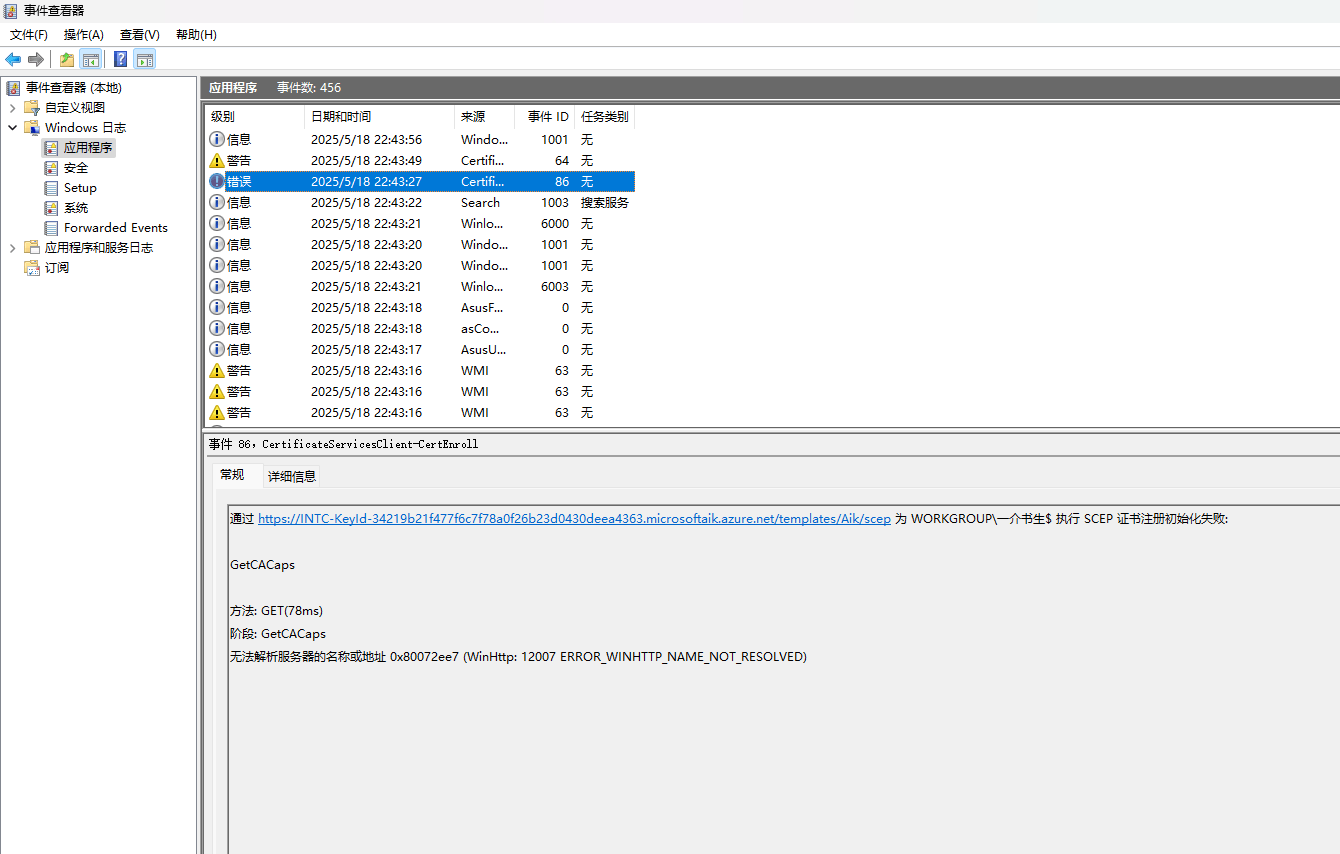Sort by the 日期和时间 column header

click(x=379, y=117)
